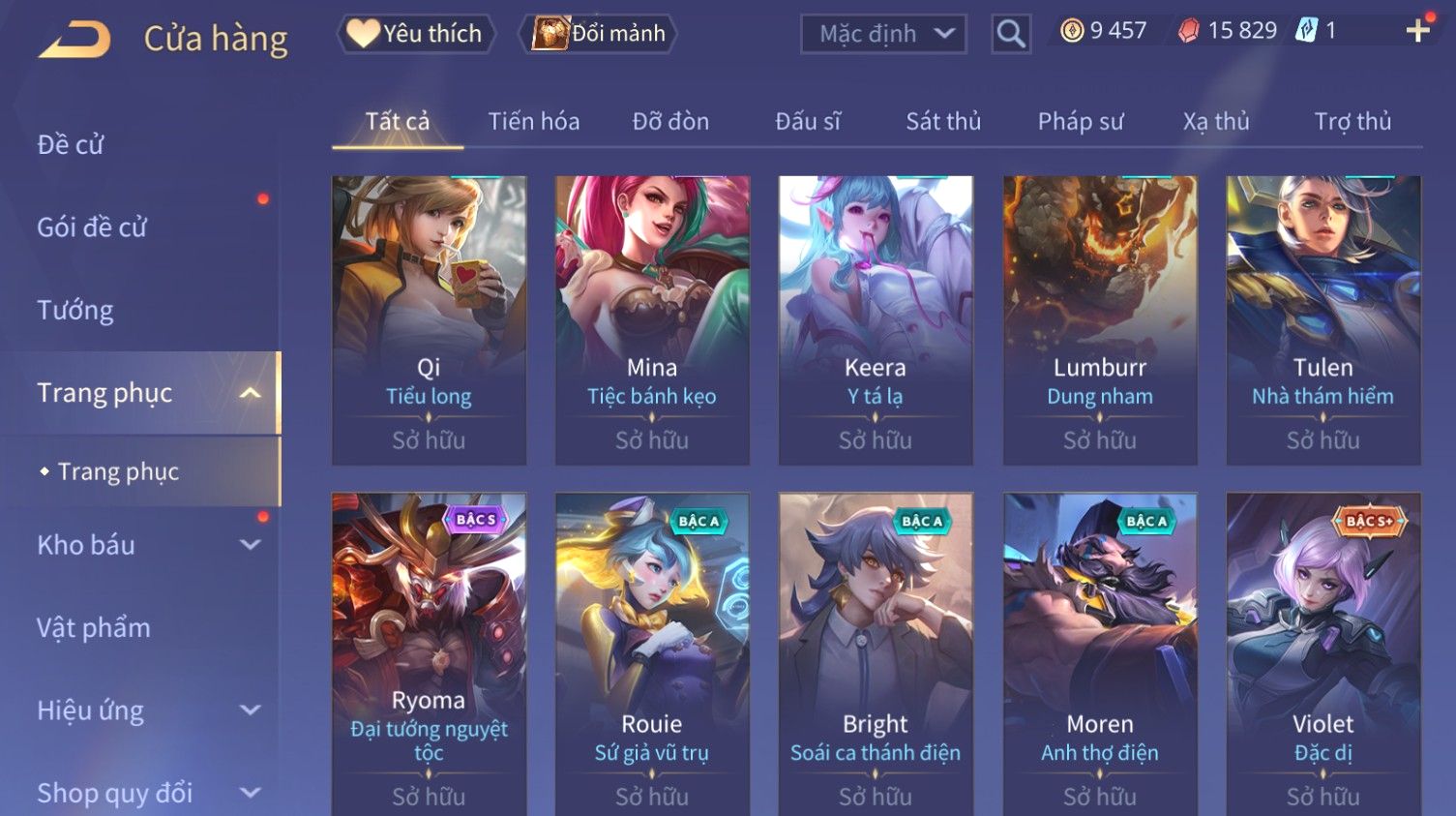
Task: Go back using the golden arrow icon
Action: point(75,39)
